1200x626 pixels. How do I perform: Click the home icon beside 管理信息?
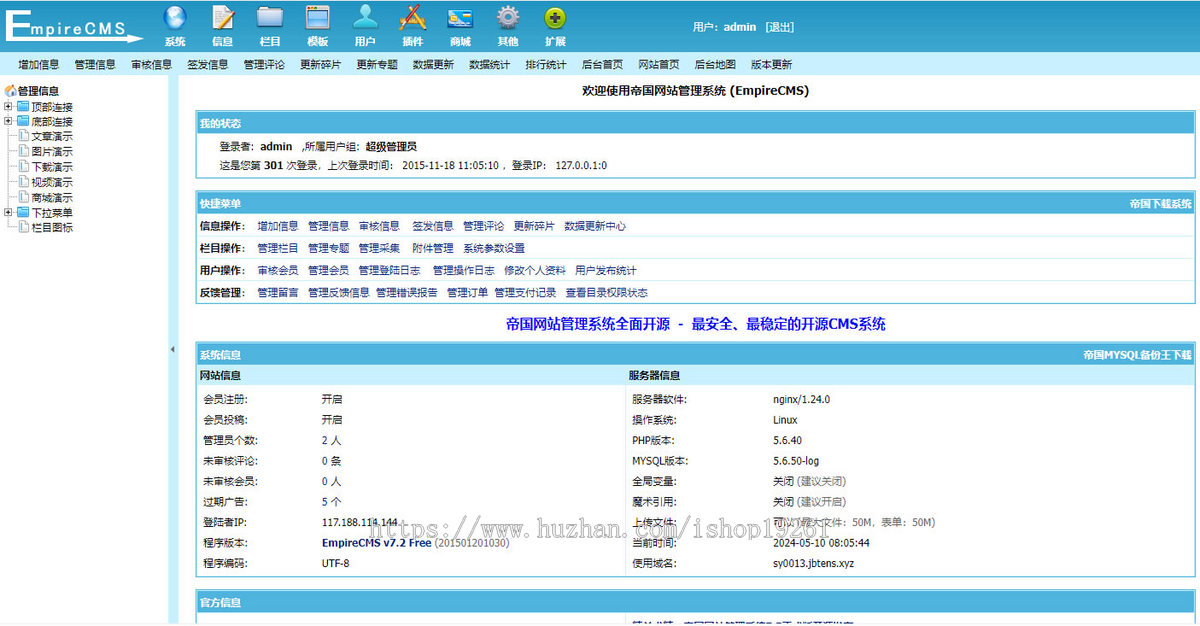[x=11, y=91]
